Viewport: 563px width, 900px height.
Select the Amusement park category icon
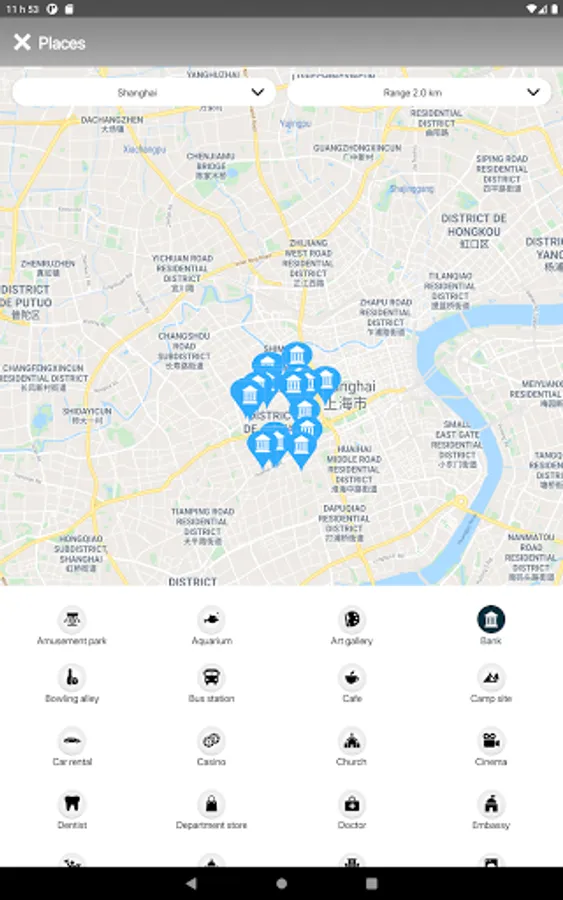click(72, 620)
